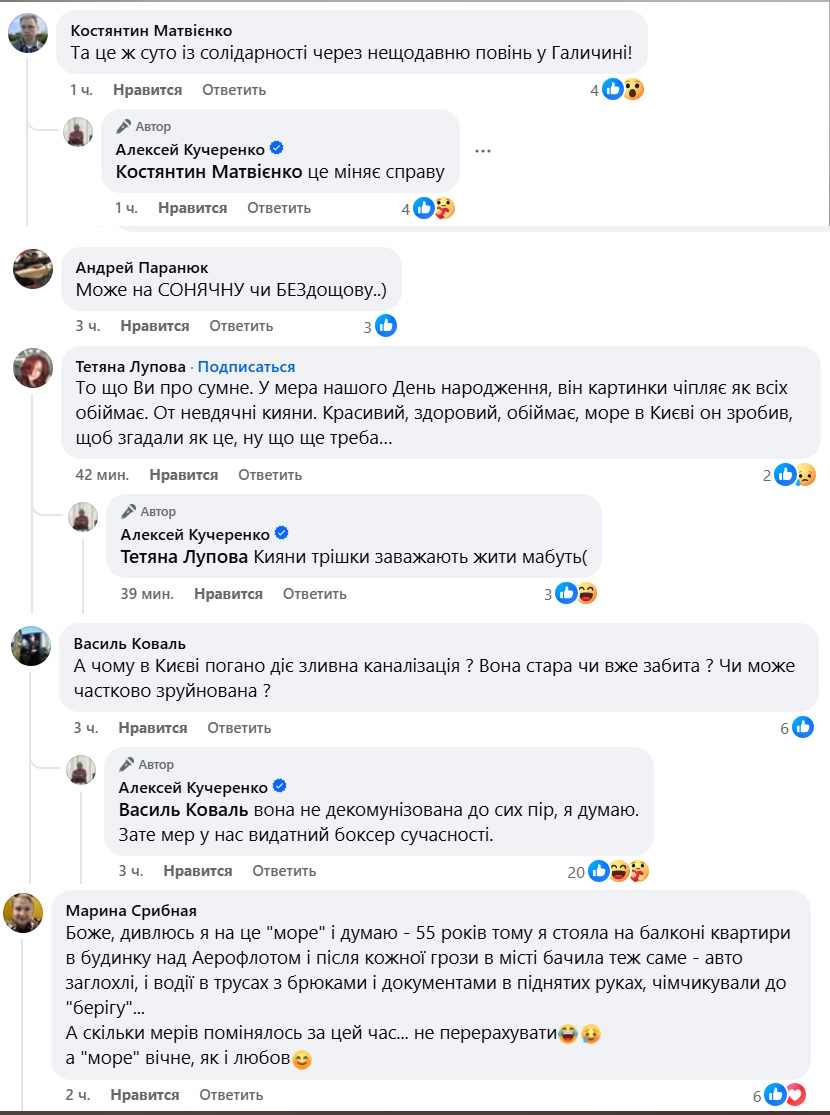This screenshot has width=830, height=1115.
Task: Click reaction icons on 'це міняє справу' reply
Action: coord(434,208)
